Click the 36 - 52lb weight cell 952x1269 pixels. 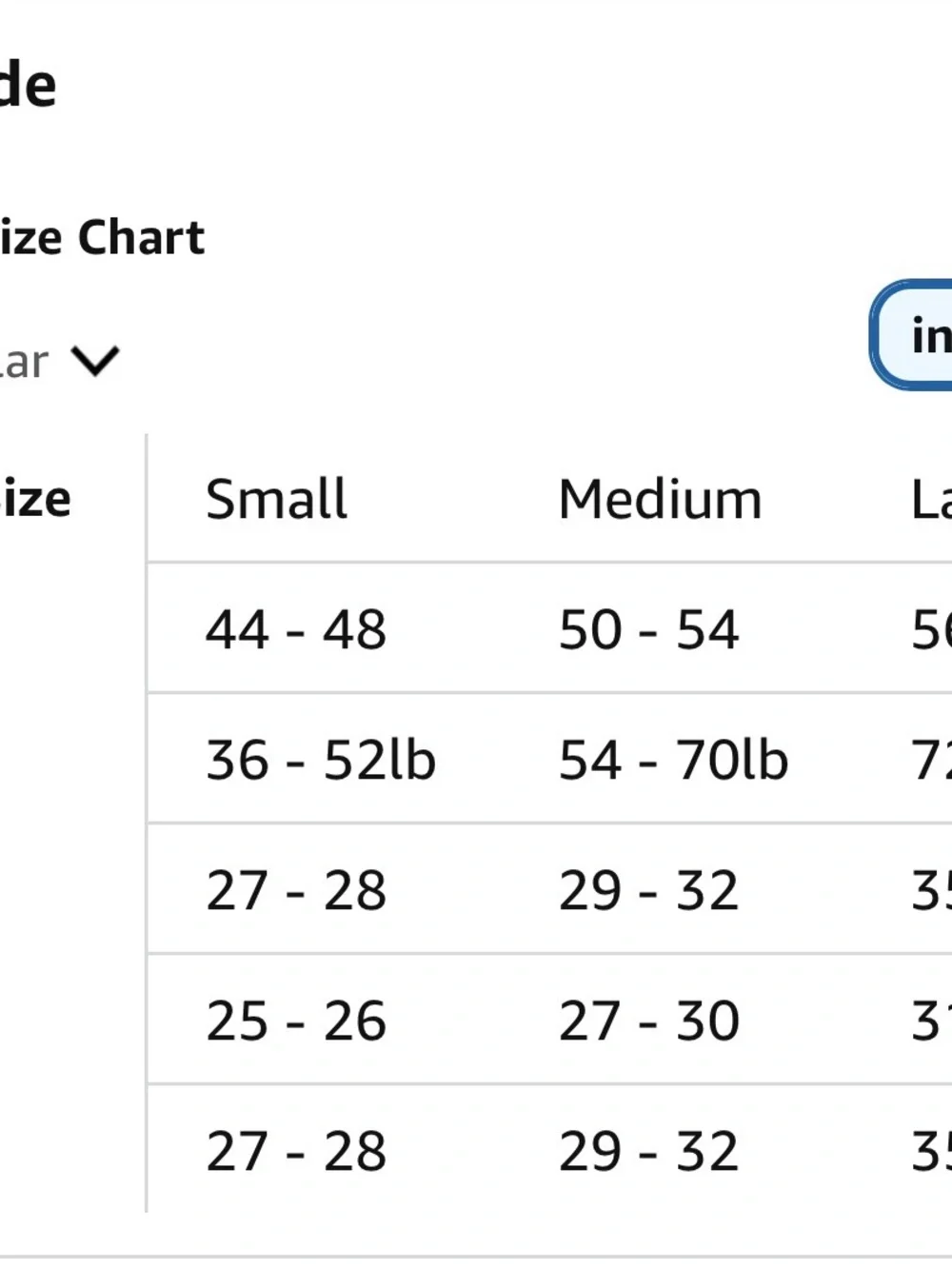321,760
